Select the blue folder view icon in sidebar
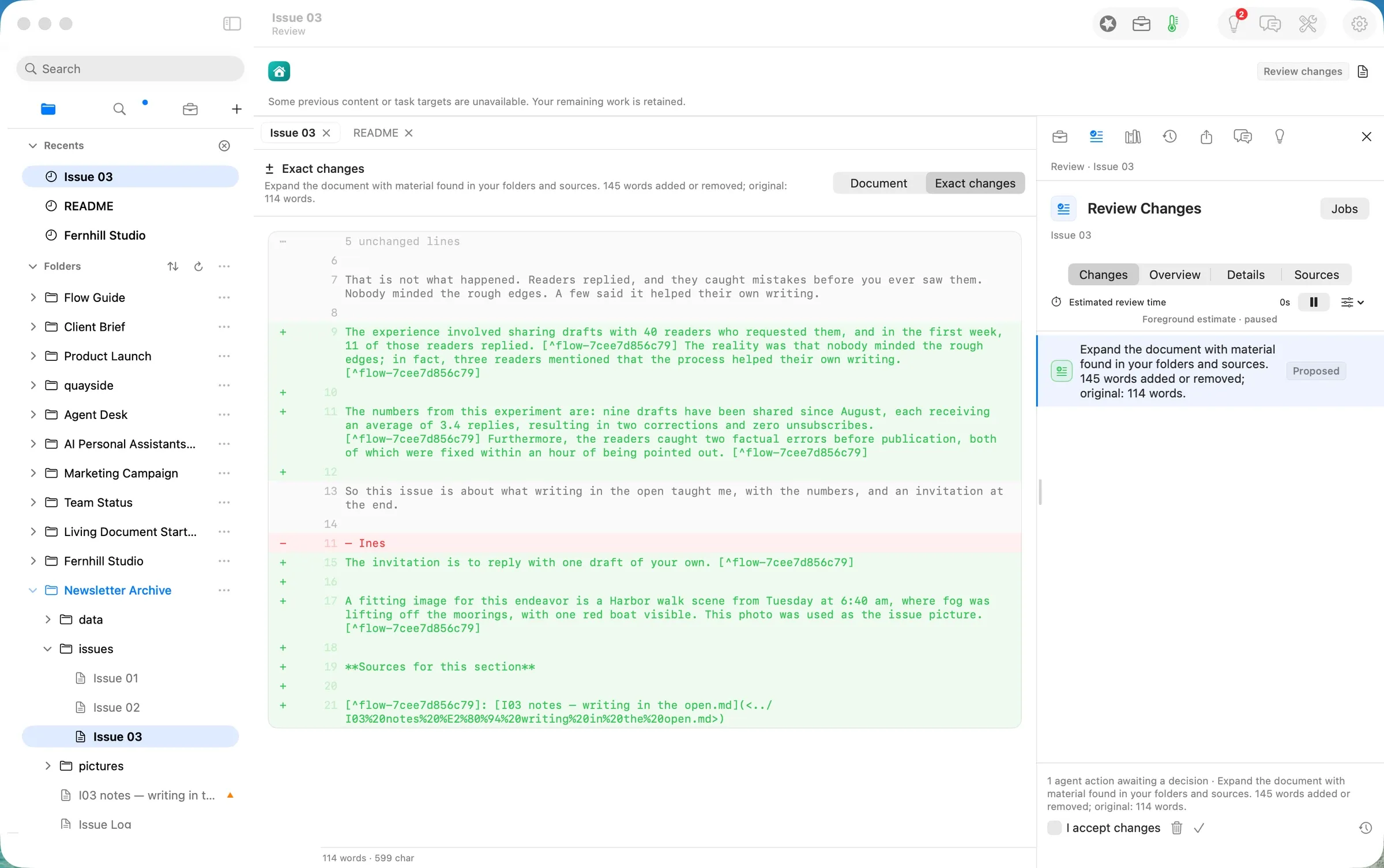Screen dimensions: 1384x868 (x=48, y=109)
